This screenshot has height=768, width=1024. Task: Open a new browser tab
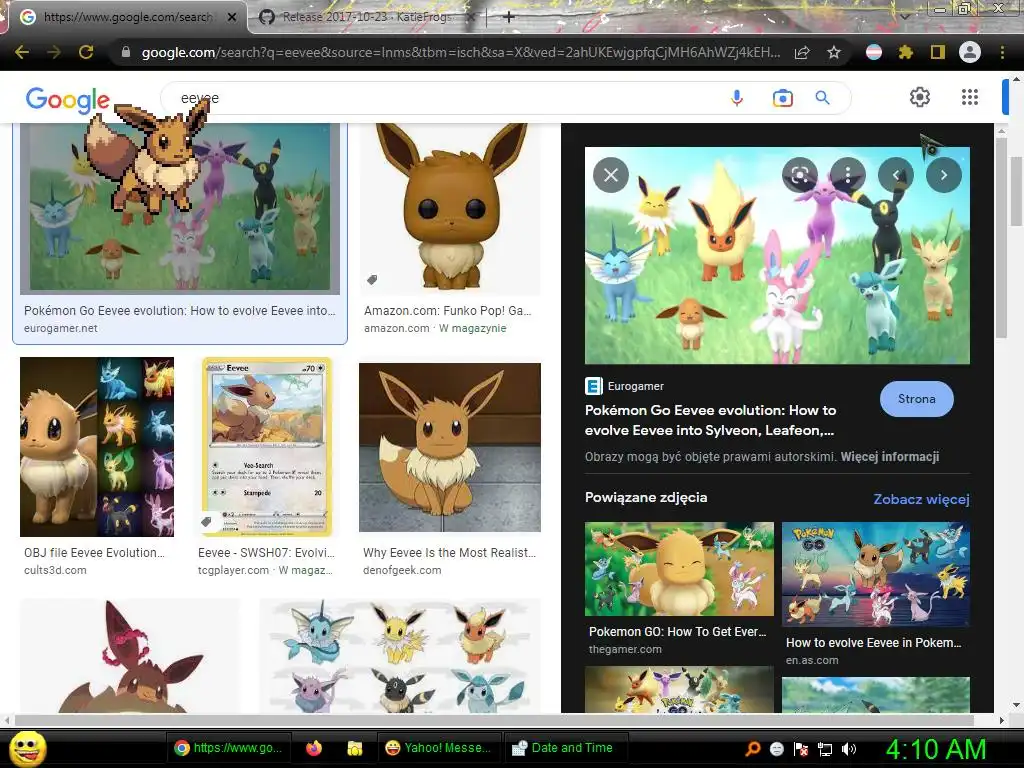[x=509, y=17]
